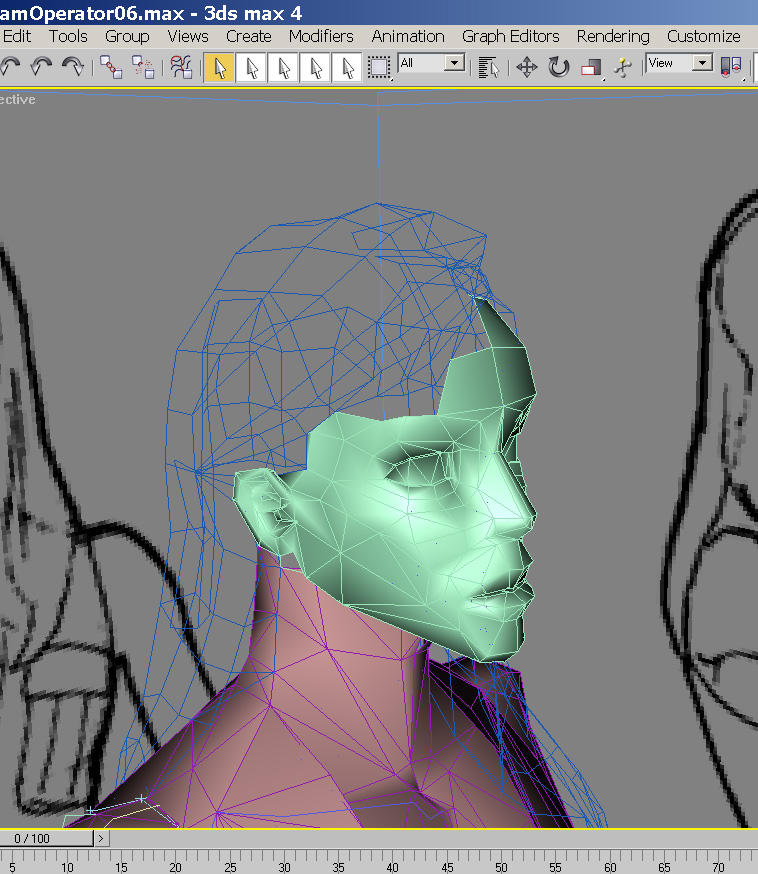
Task: Open the Rendering menu
Action: tap(612, 36)
